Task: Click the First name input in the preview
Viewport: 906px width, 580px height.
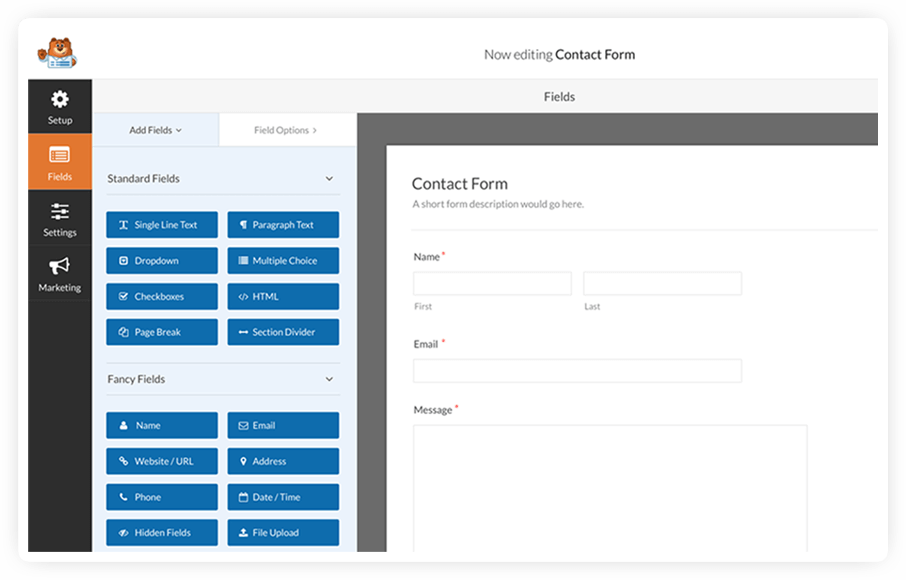Action: [x=491, y=283]
